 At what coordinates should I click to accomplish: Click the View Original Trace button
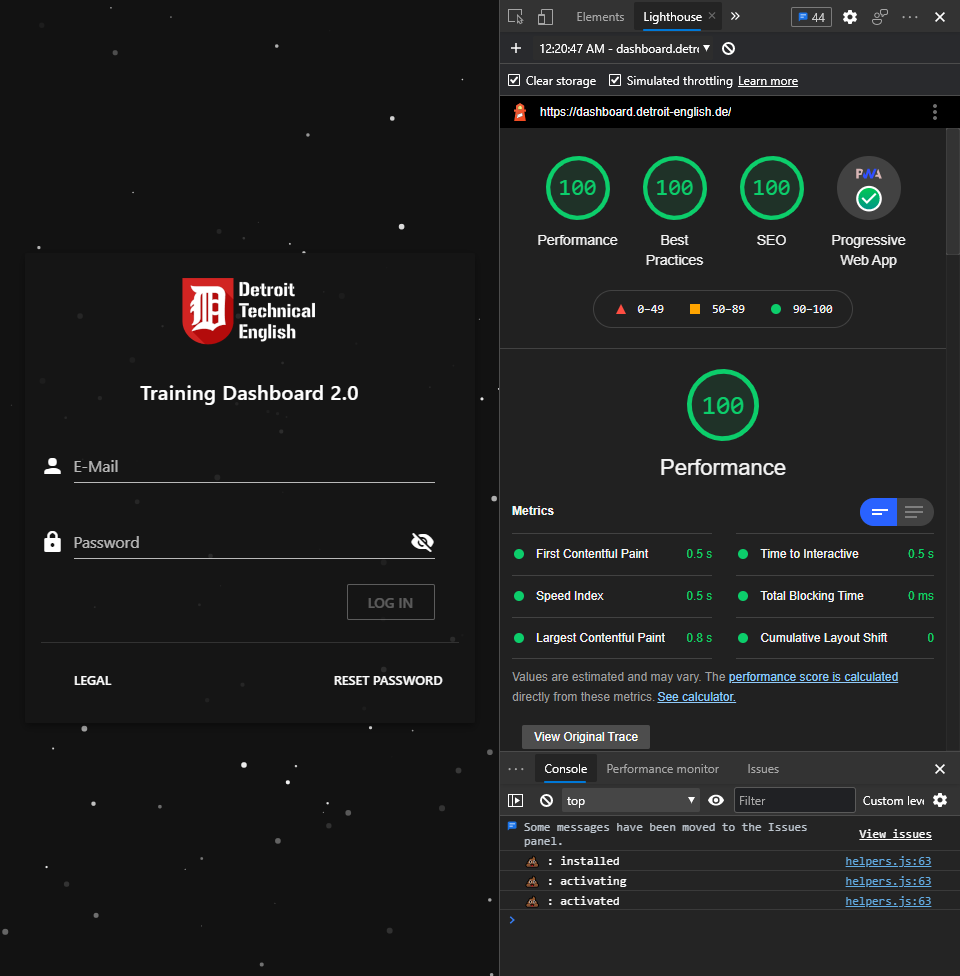point(586,737)
